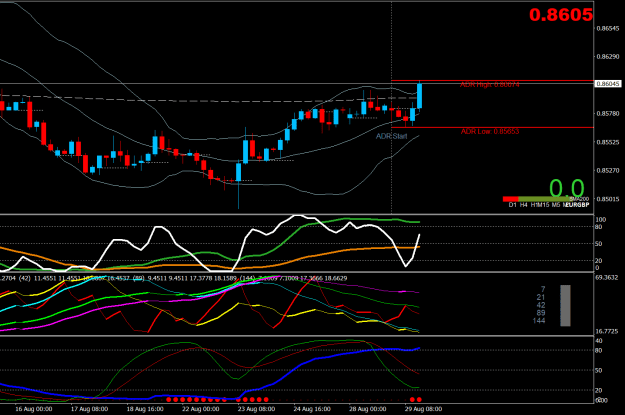Screen dimensions: 625x415
Task: Click the ADR High label on the chart
Action: click(x=490, y=85)
